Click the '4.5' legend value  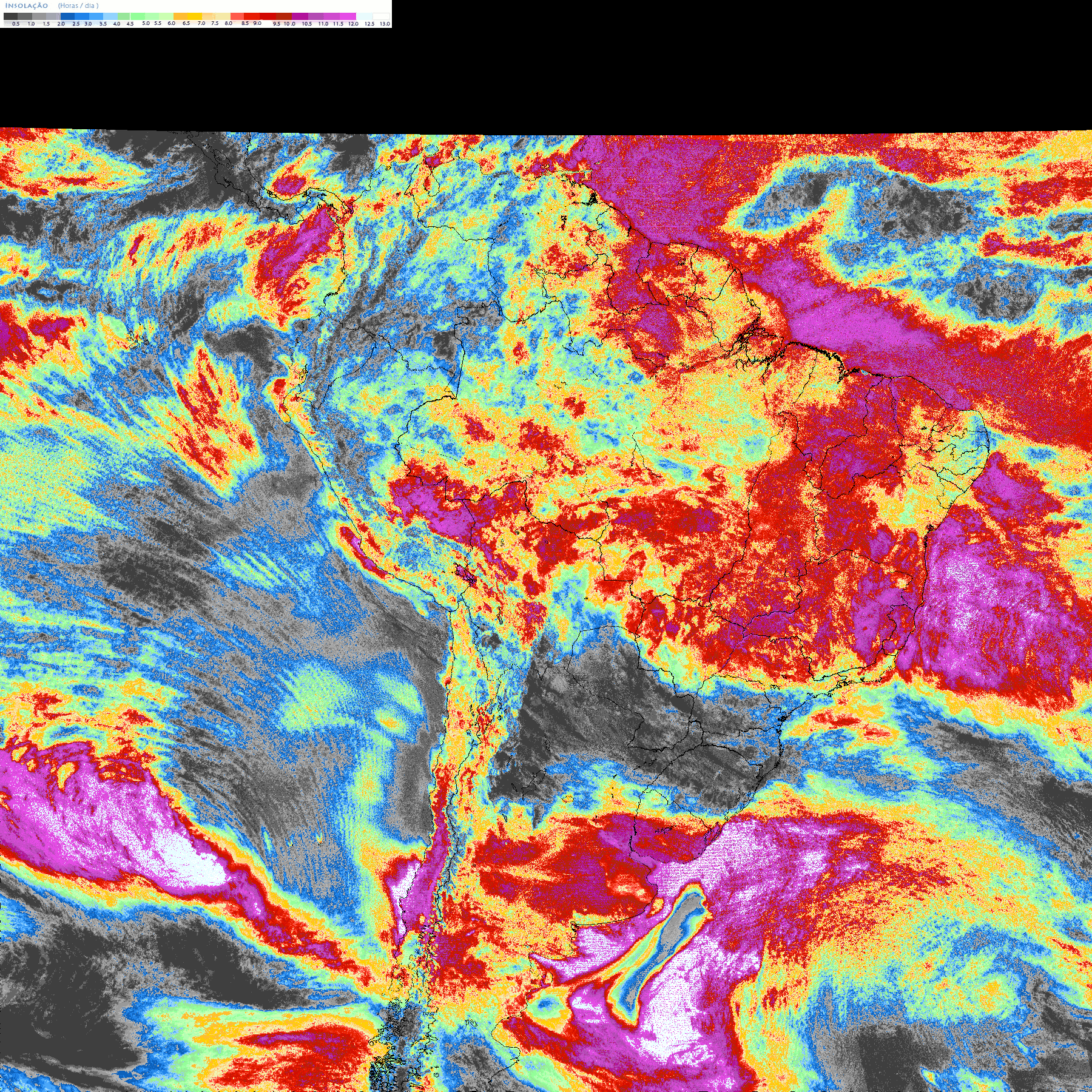130,24
